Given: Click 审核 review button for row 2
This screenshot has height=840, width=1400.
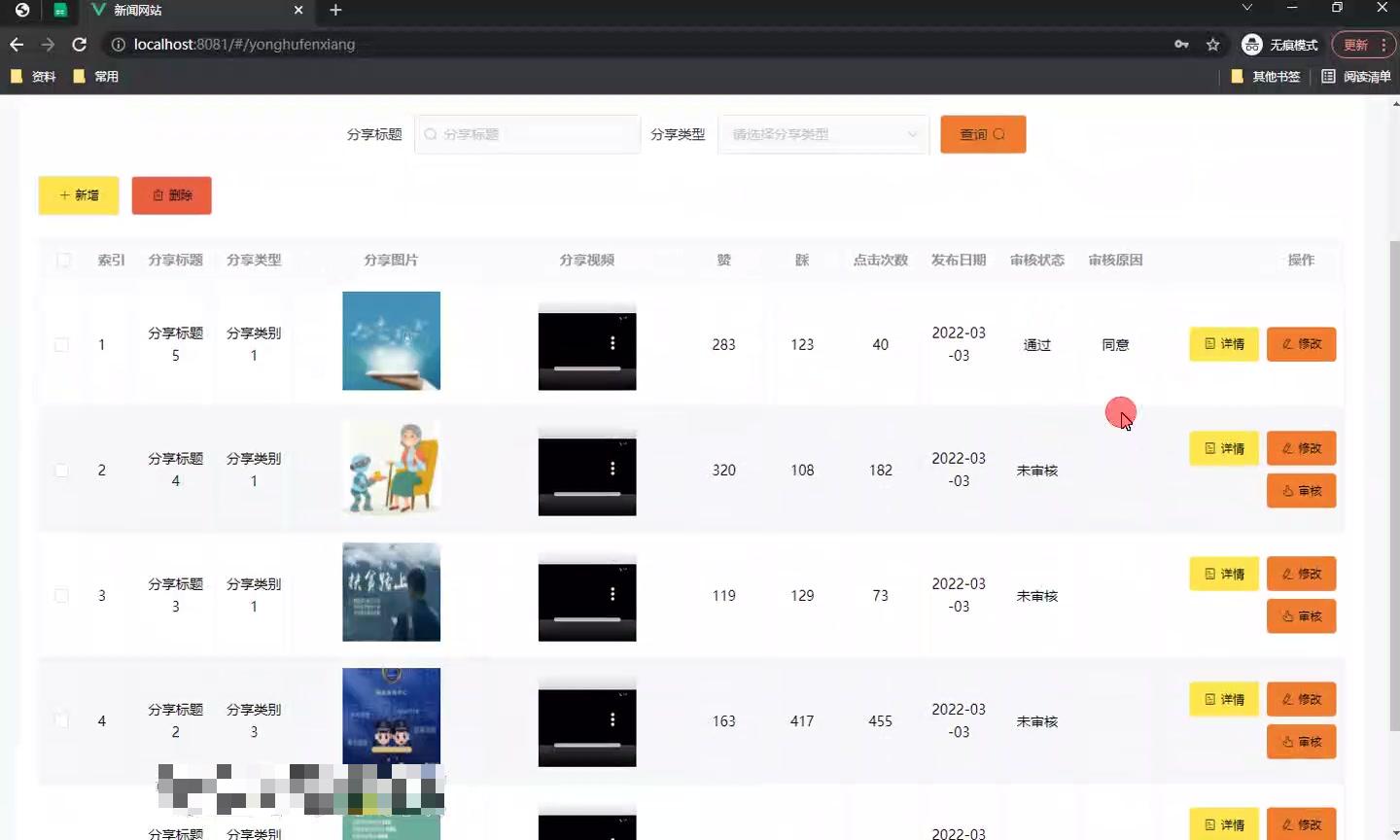Looking at the screenshot, I should [1301, 491].
